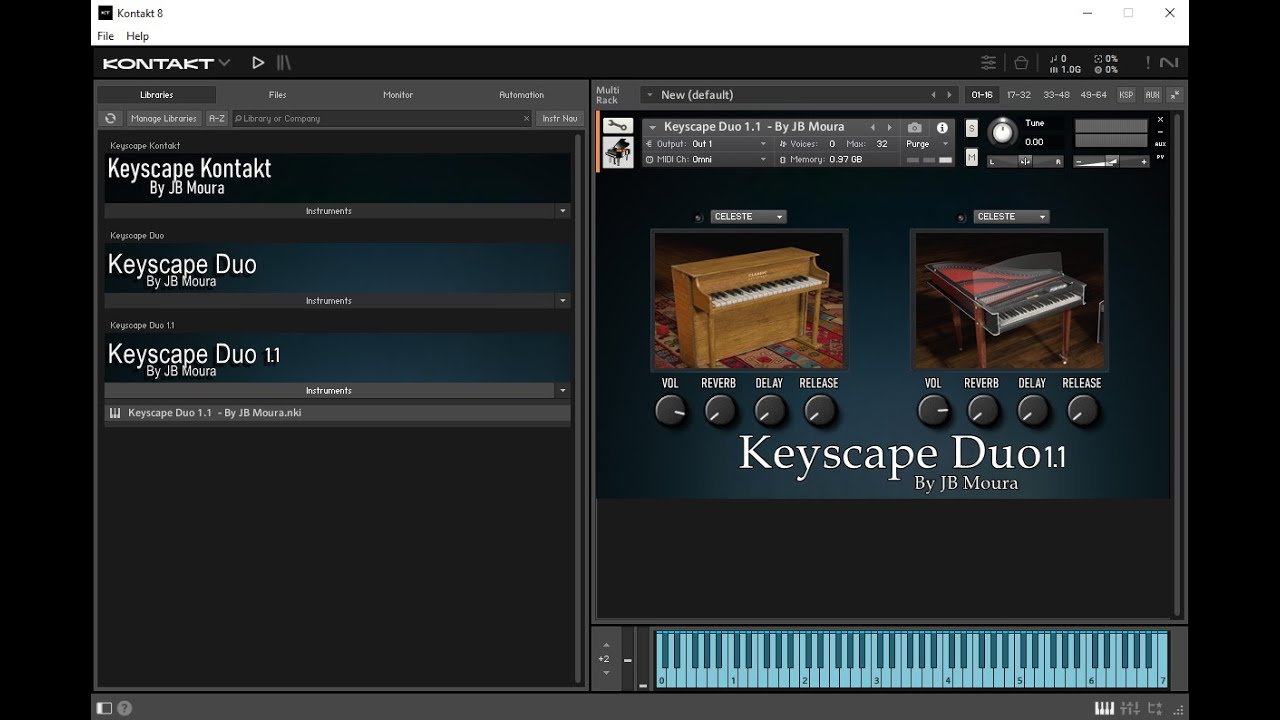Open the instrument info button
The height and width of the screenshot is (720, 1280).
pos(941,128)
